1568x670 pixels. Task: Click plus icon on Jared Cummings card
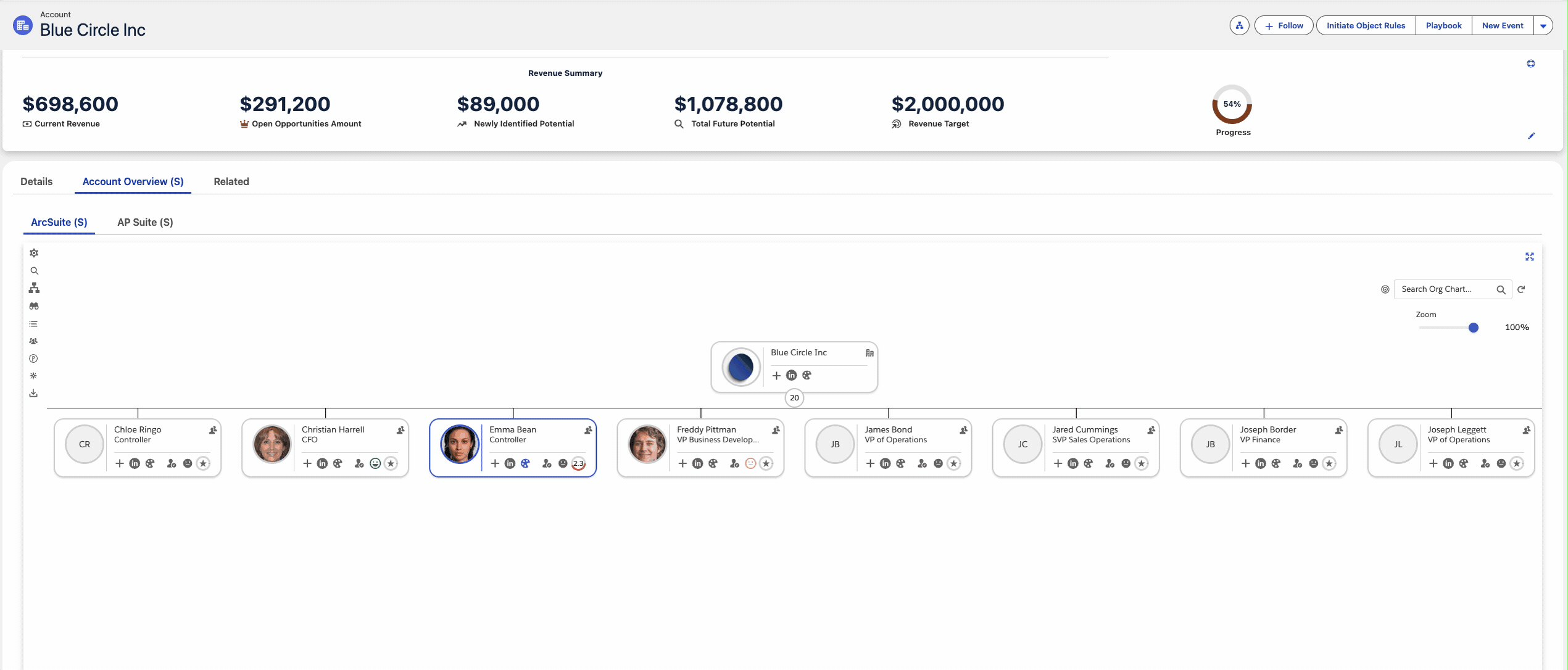[x=1058, y=463]
